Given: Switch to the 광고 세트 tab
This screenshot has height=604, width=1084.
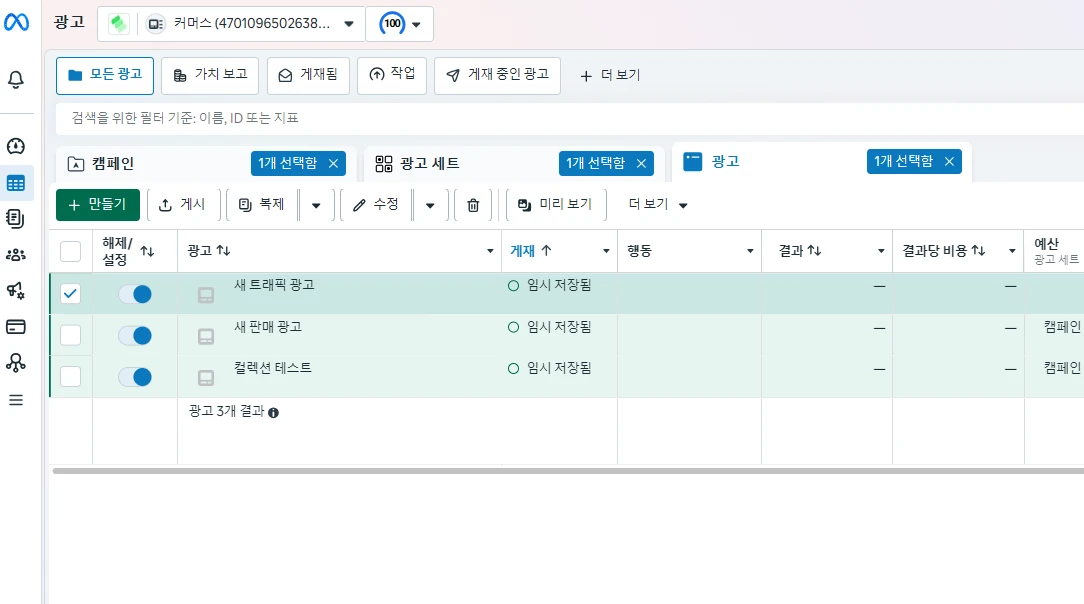Looking at the screenshot, I should pos(430,163).
